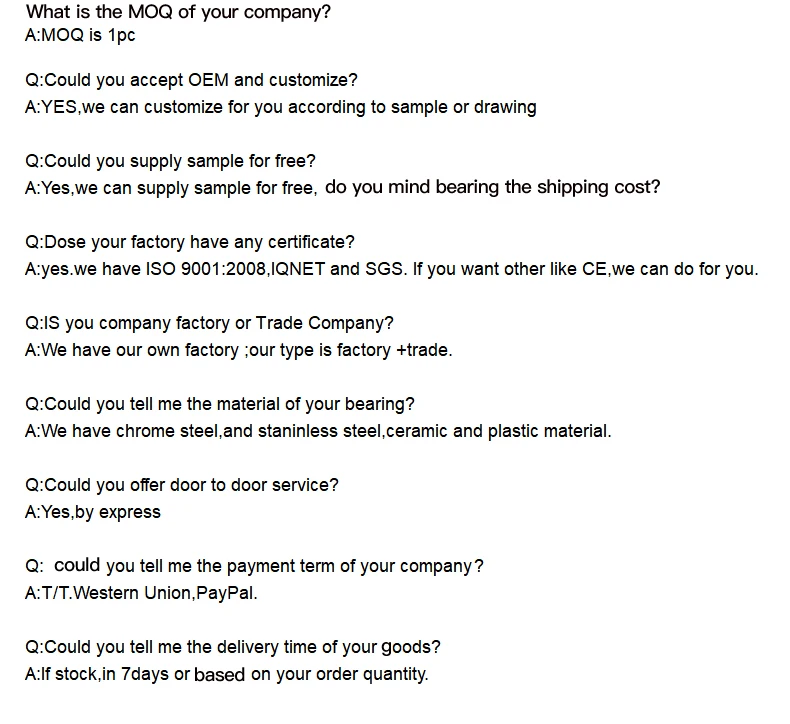
Task: Click the answer about sample or drawing
Action: click(x=280, y=107)
